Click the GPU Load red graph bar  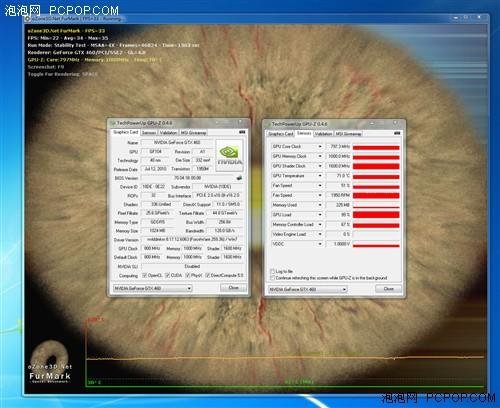pyautogui.click(x=376, y=215)
